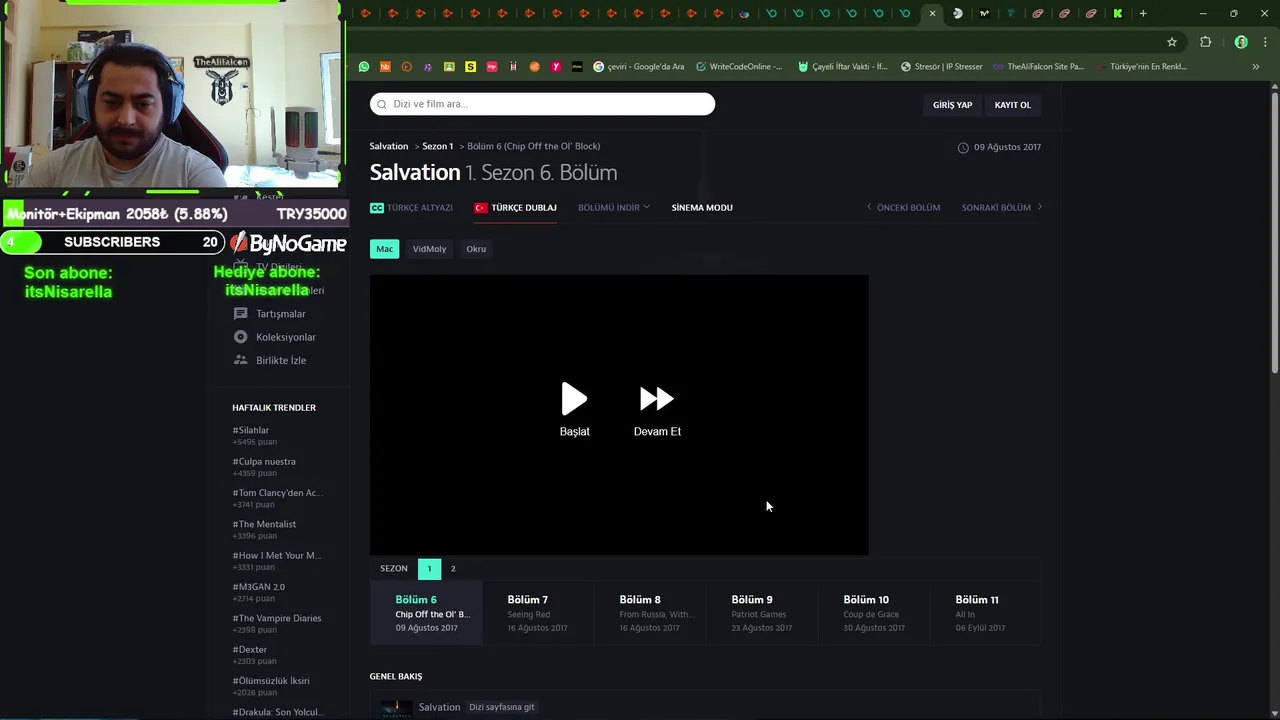Image resolution: width=1280 pixels, height=720 pixels.
Task: Enable Sinema Modu
Action: coord(702,208)
